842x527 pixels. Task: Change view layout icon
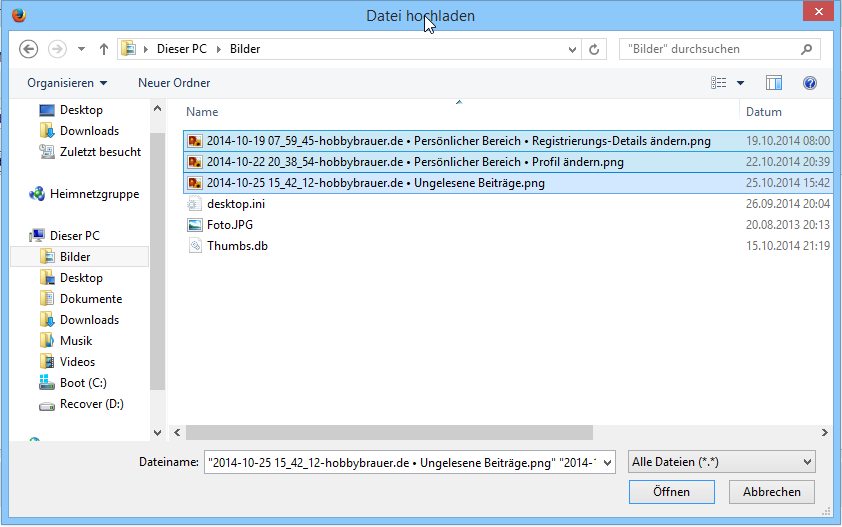(x=718, y=83)
